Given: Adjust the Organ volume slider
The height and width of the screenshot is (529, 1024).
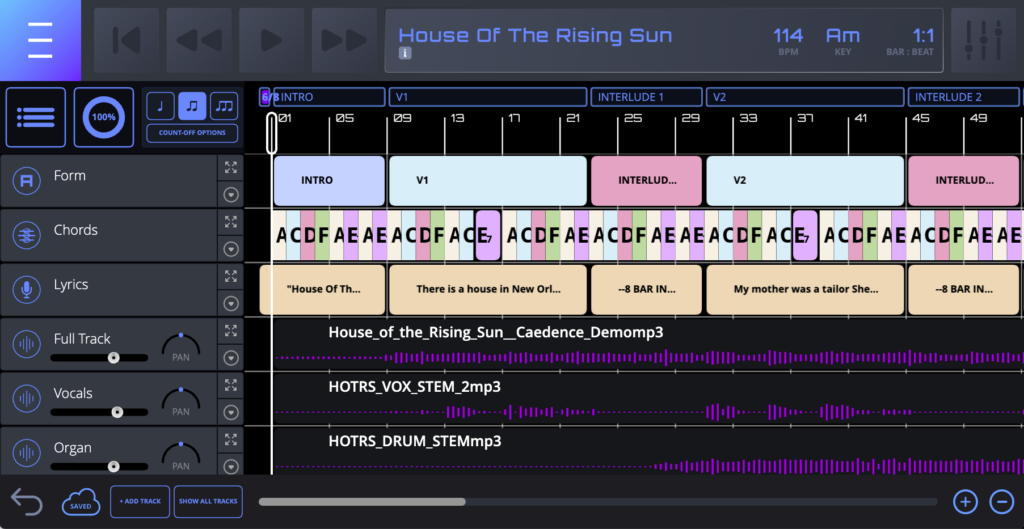Looking at the screenshot, I should (x=99, y=466).
